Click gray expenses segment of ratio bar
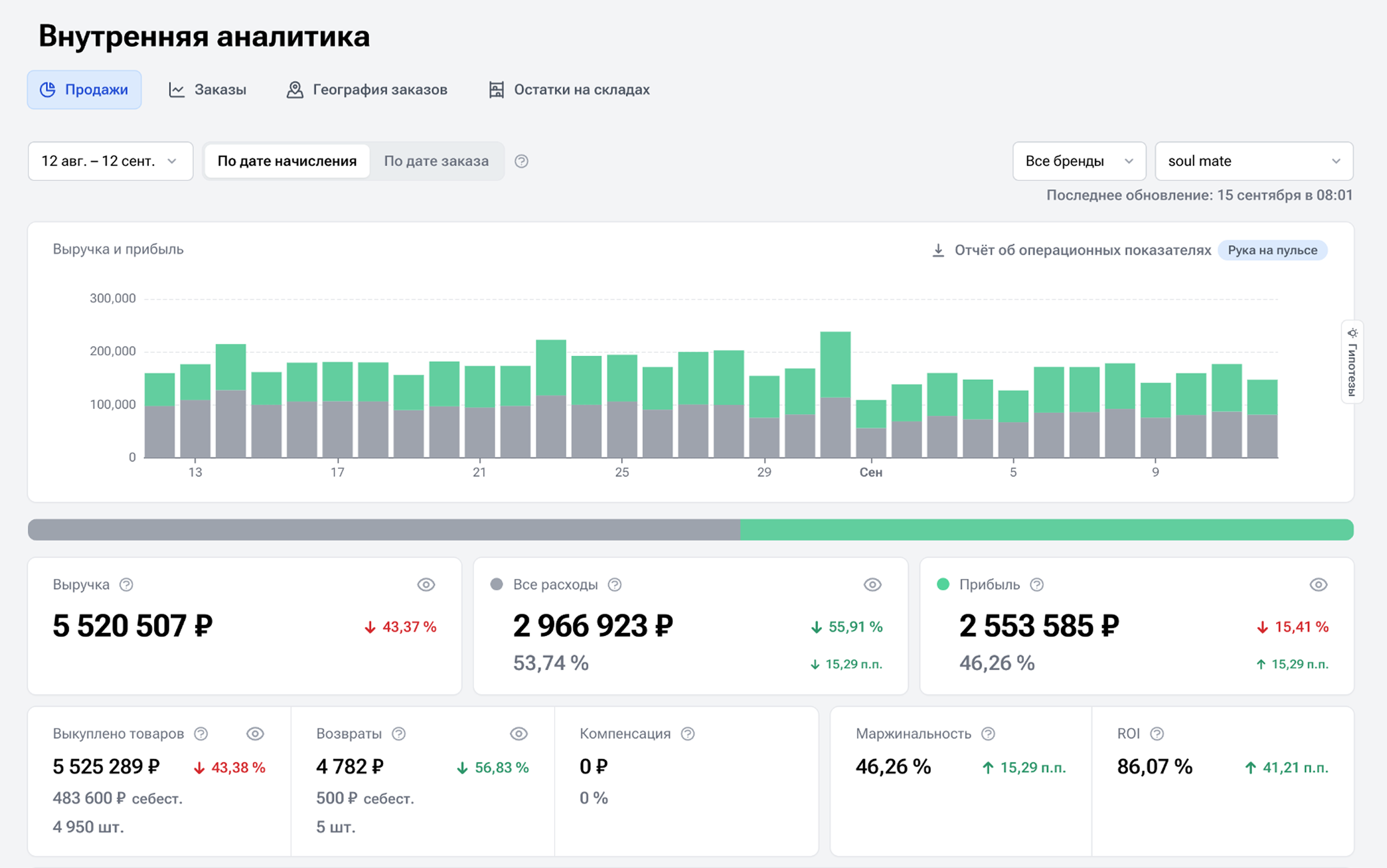This screenshot has height=868, width=1387. click(x=384, y=530)
